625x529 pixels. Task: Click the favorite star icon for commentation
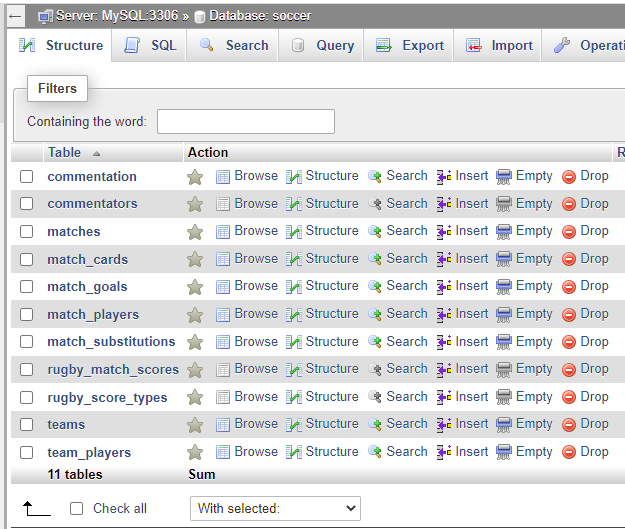point(195,177)
